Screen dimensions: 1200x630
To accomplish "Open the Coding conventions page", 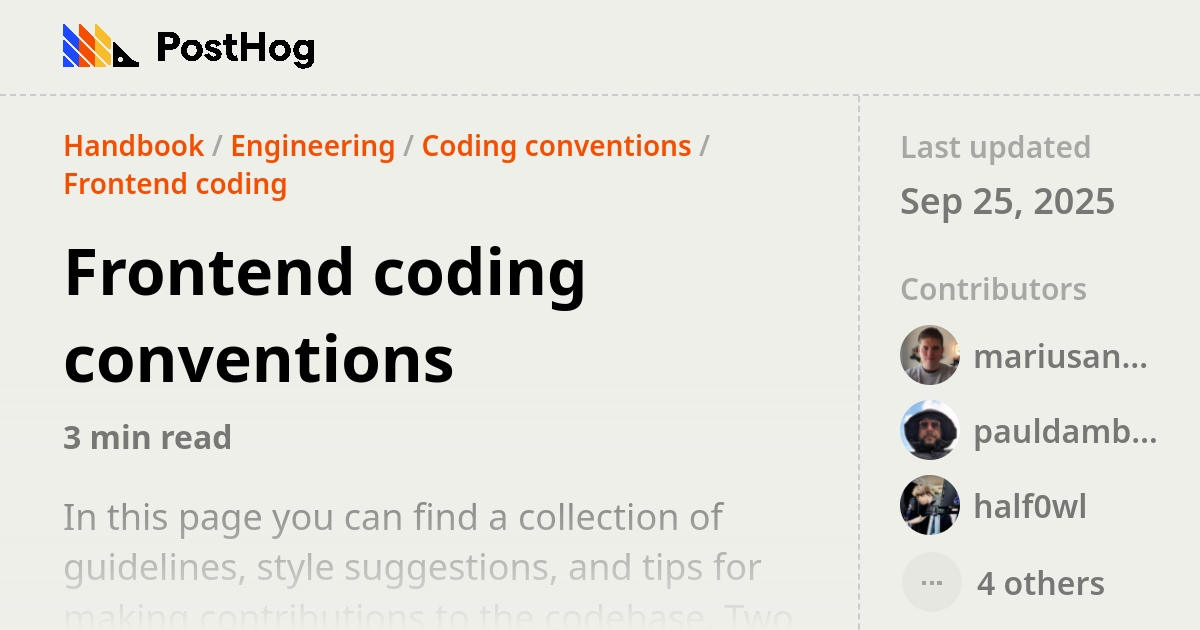I will [556, 146].
